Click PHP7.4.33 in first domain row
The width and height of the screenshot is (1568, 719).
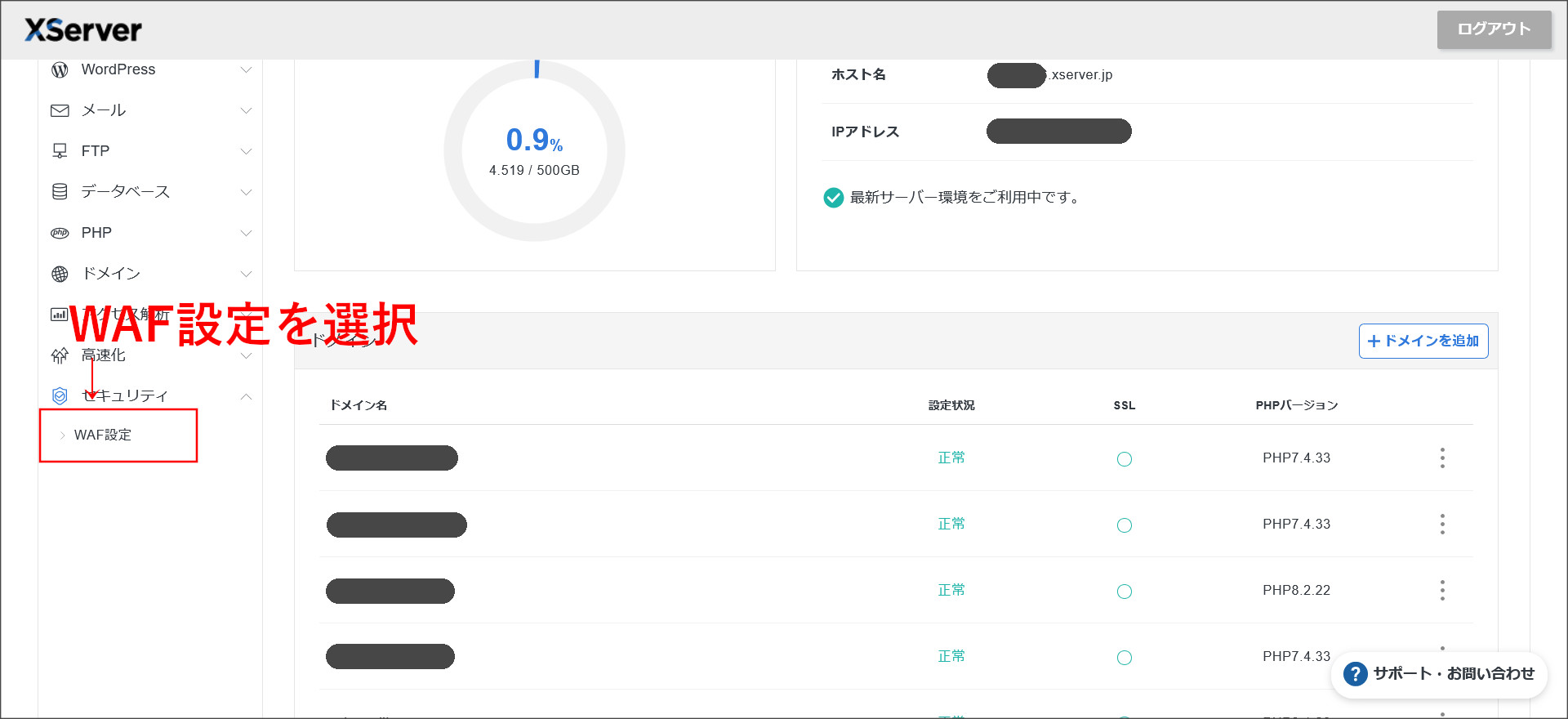pos(1297,458)
